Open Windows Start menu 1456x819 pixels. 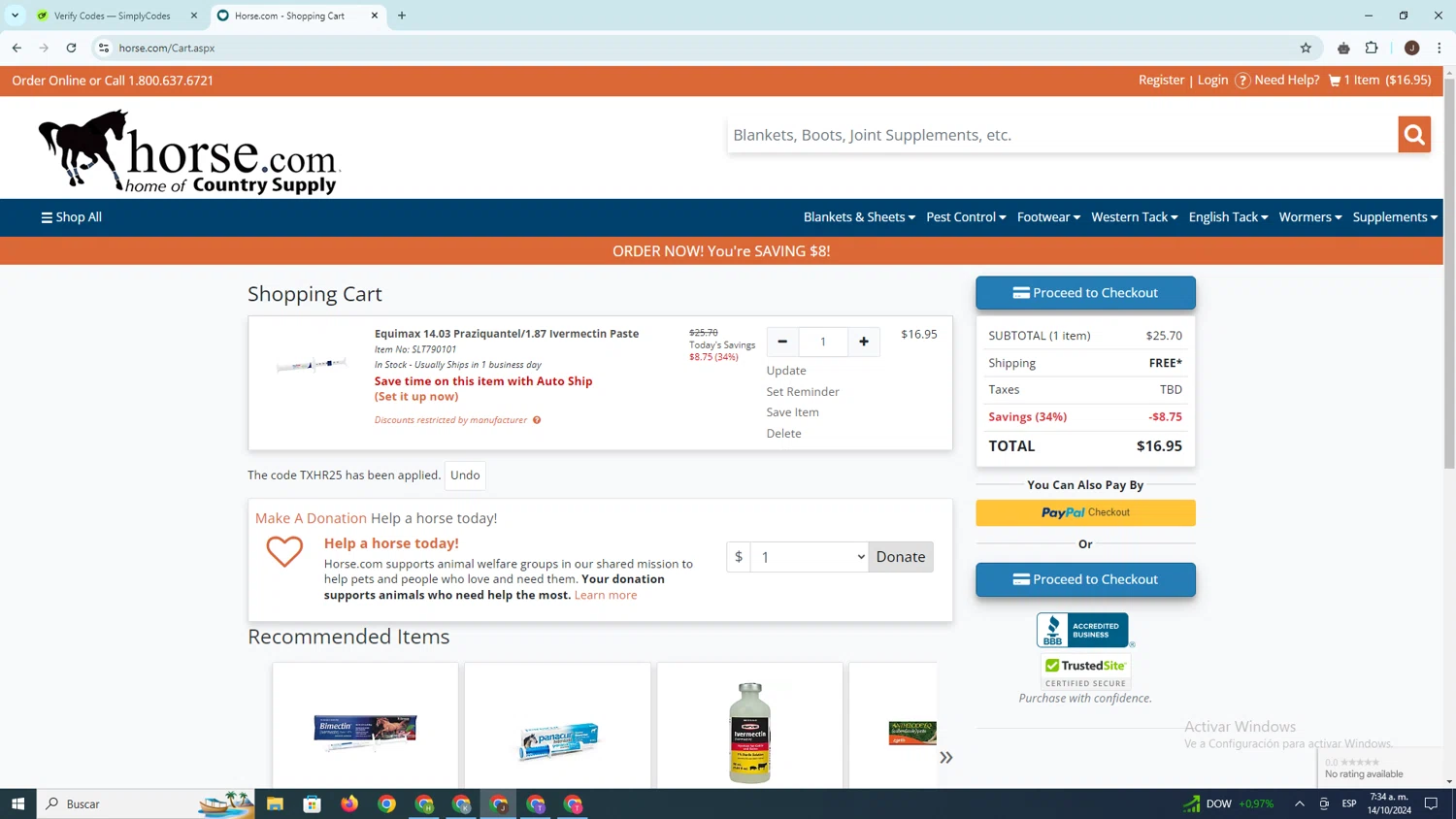17,803
